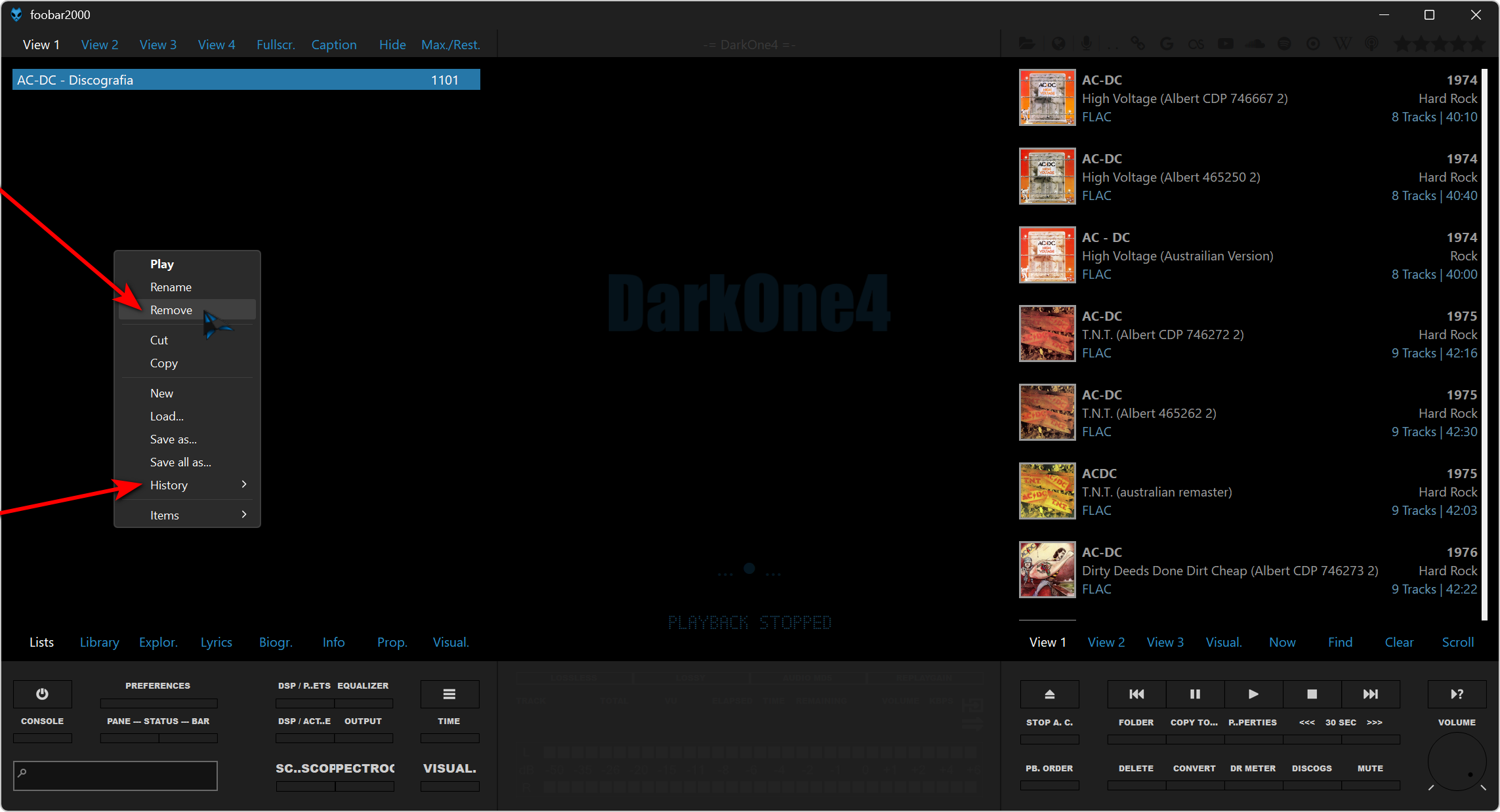Toggle the Equalizer button
This screenshot has height=812, width=1500.
click(363, 685)
